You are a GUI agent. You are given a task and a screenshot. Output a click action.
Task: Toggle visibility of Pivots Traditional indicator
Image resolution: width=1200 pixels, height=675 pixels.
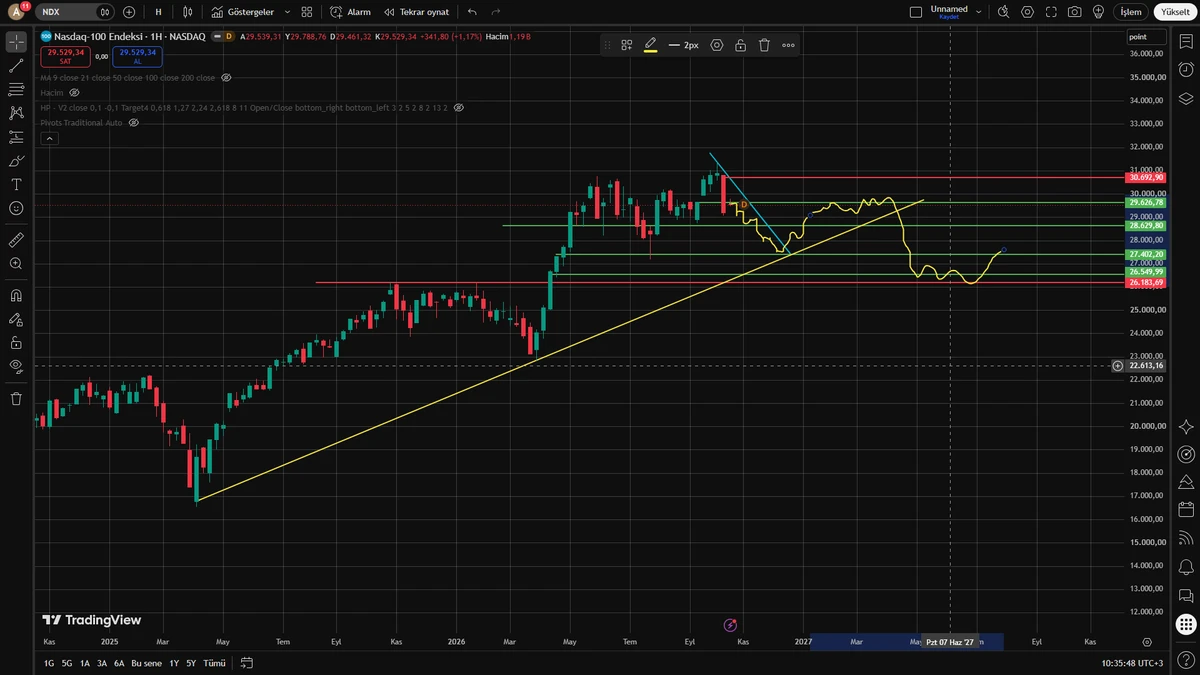(133, 122)
